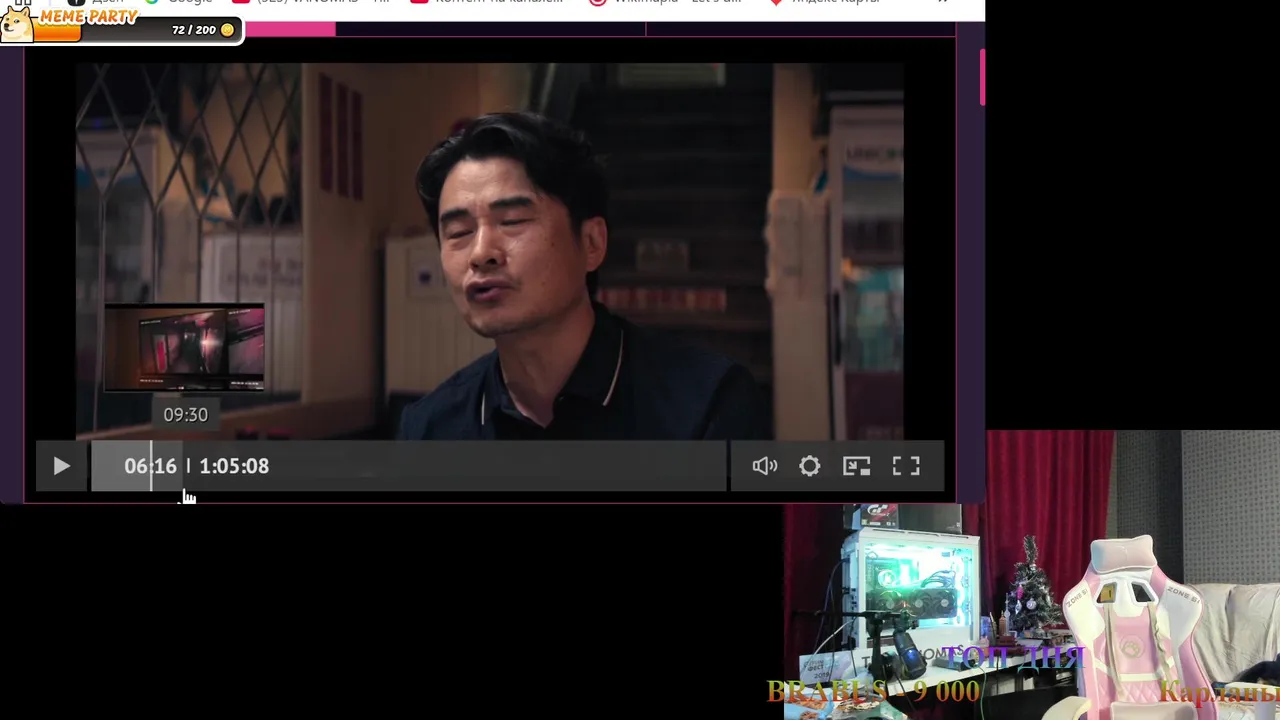Click the 09:30 preview thumbnail

[x=185, y=348]
